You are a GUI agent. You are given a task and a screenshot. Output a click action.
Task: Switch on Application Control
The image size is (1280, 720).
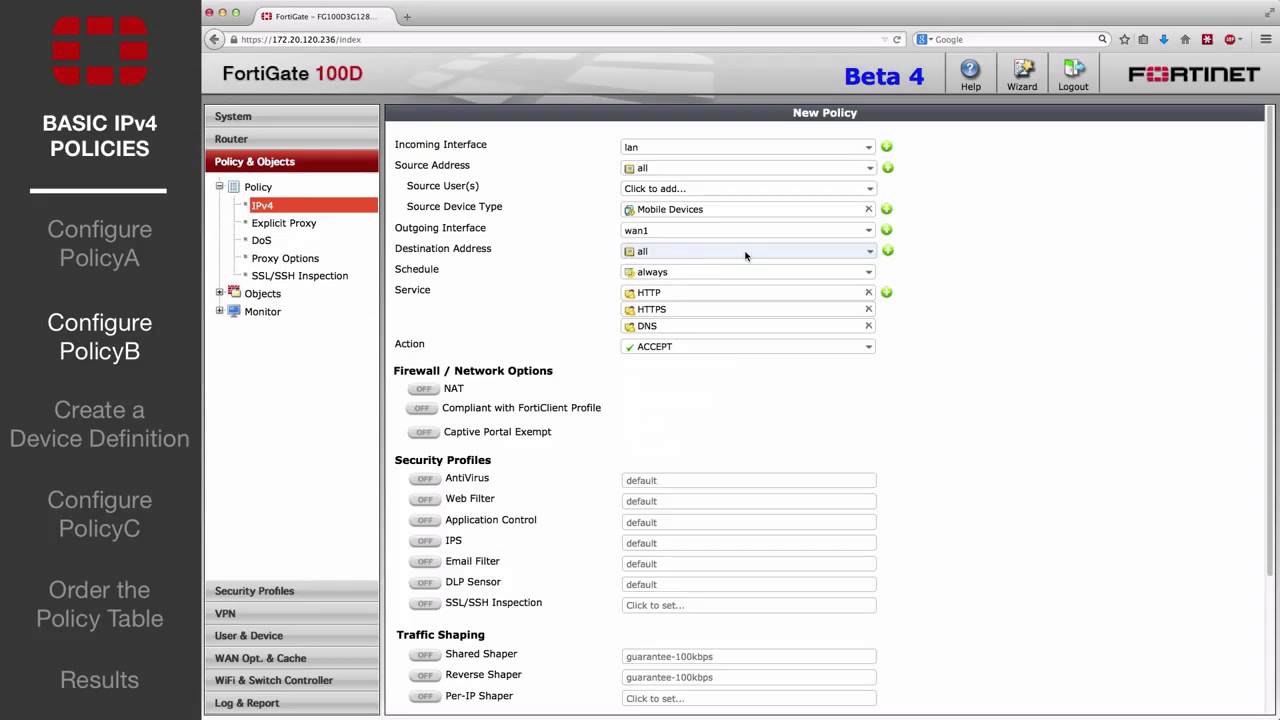coord(424,520)
